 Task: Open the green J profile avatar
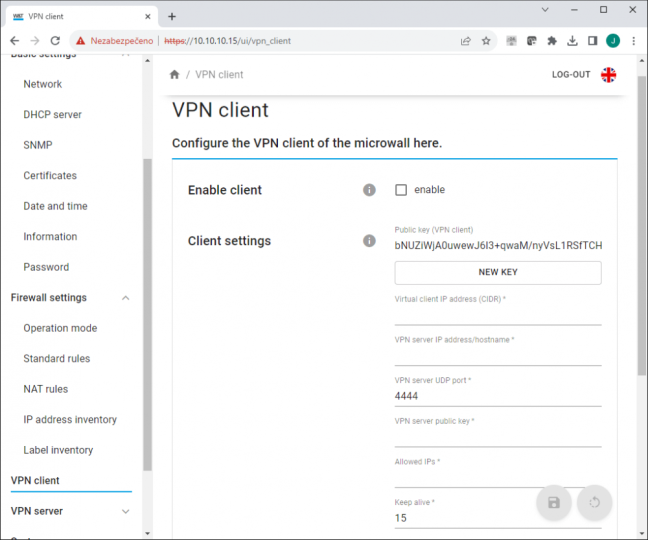pos(613,40)
